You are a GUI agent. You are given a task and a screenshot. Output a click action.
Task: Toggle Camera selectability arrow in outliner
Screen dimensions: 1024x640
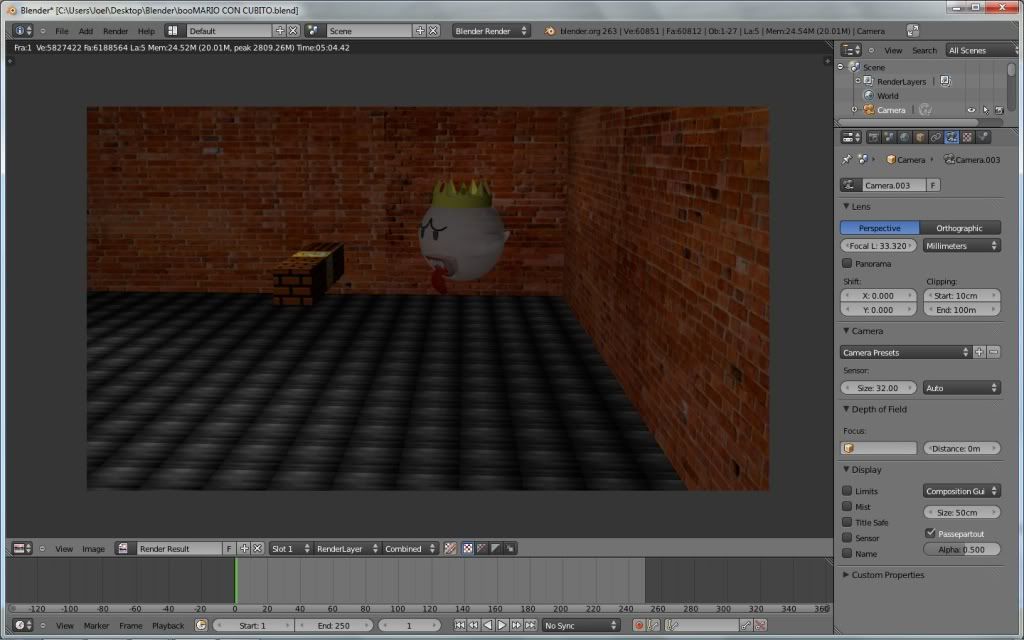pos(985,110)
